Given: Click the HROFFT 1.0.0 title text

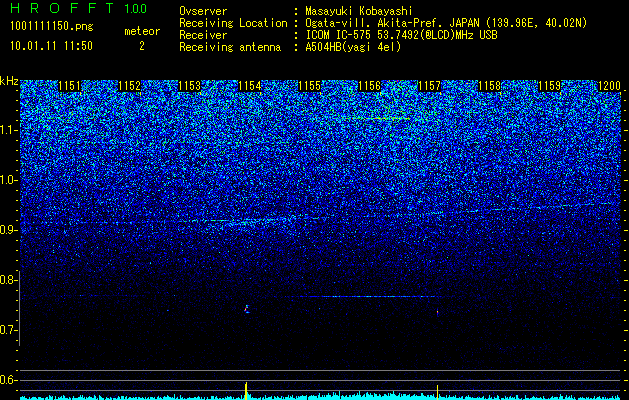Looking at the screenshot, I should click(79, 8).
